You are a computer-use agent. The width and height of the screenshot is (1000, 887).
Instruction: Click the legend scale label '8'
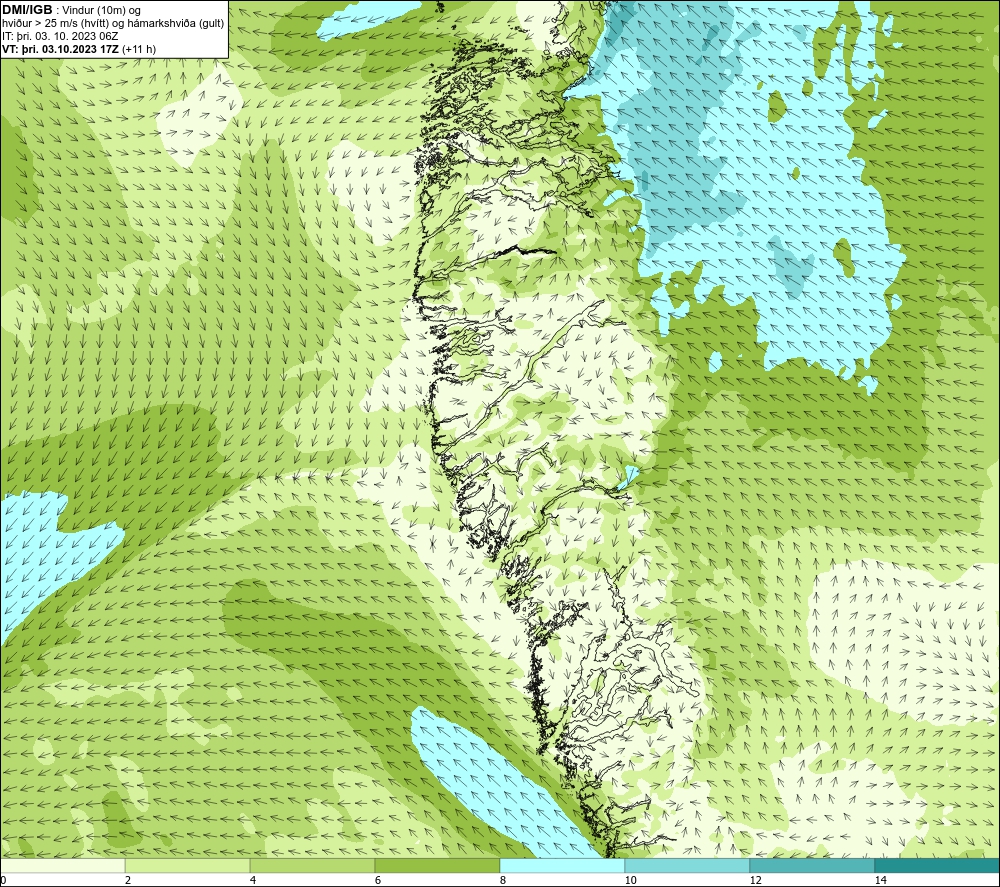[x=503, y=880]
